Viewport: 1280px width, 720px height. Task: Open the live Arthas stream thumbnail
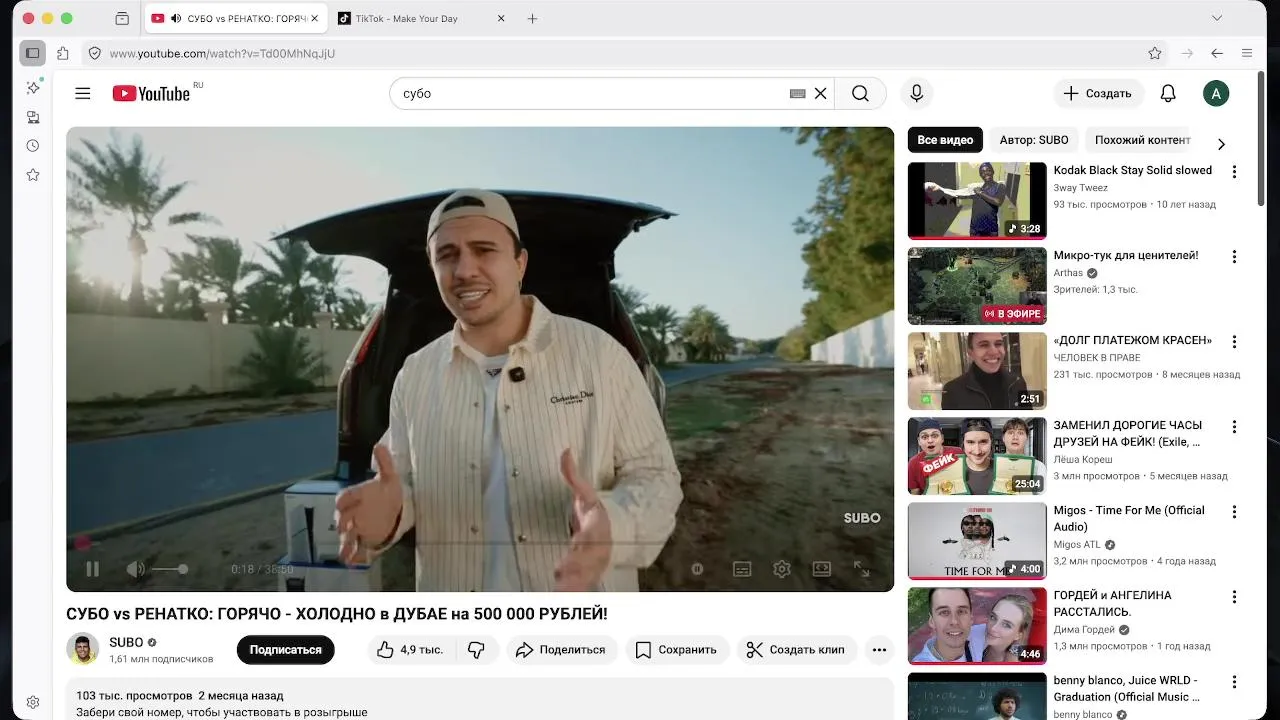(x=977, y=286)
